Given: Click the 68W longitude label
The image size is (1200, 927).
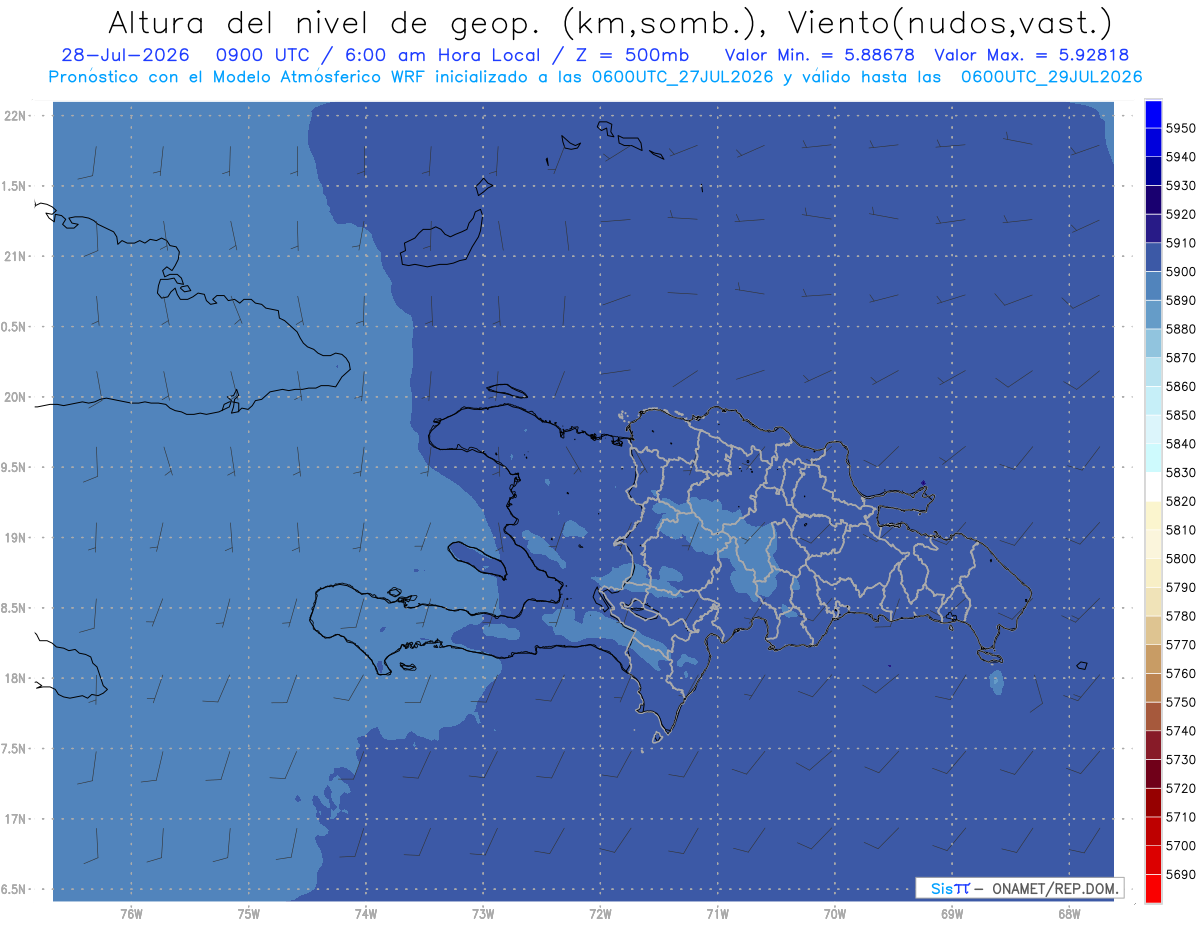Looking at the screenshot, I should [1068, 913].
